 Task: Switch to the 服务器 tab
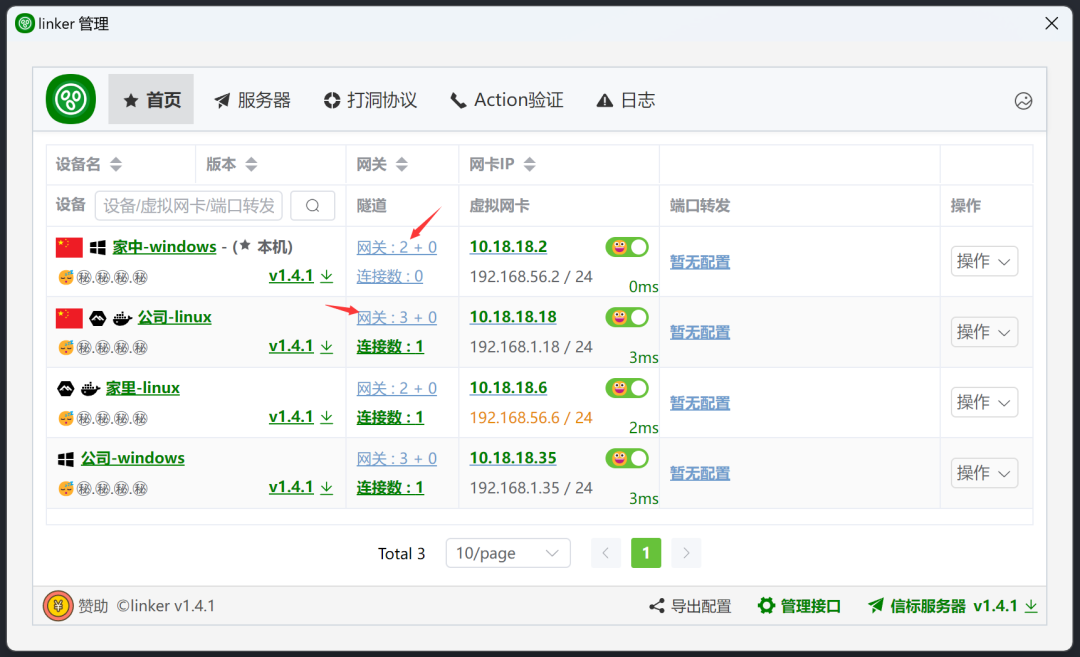click(x=252, y=100)
